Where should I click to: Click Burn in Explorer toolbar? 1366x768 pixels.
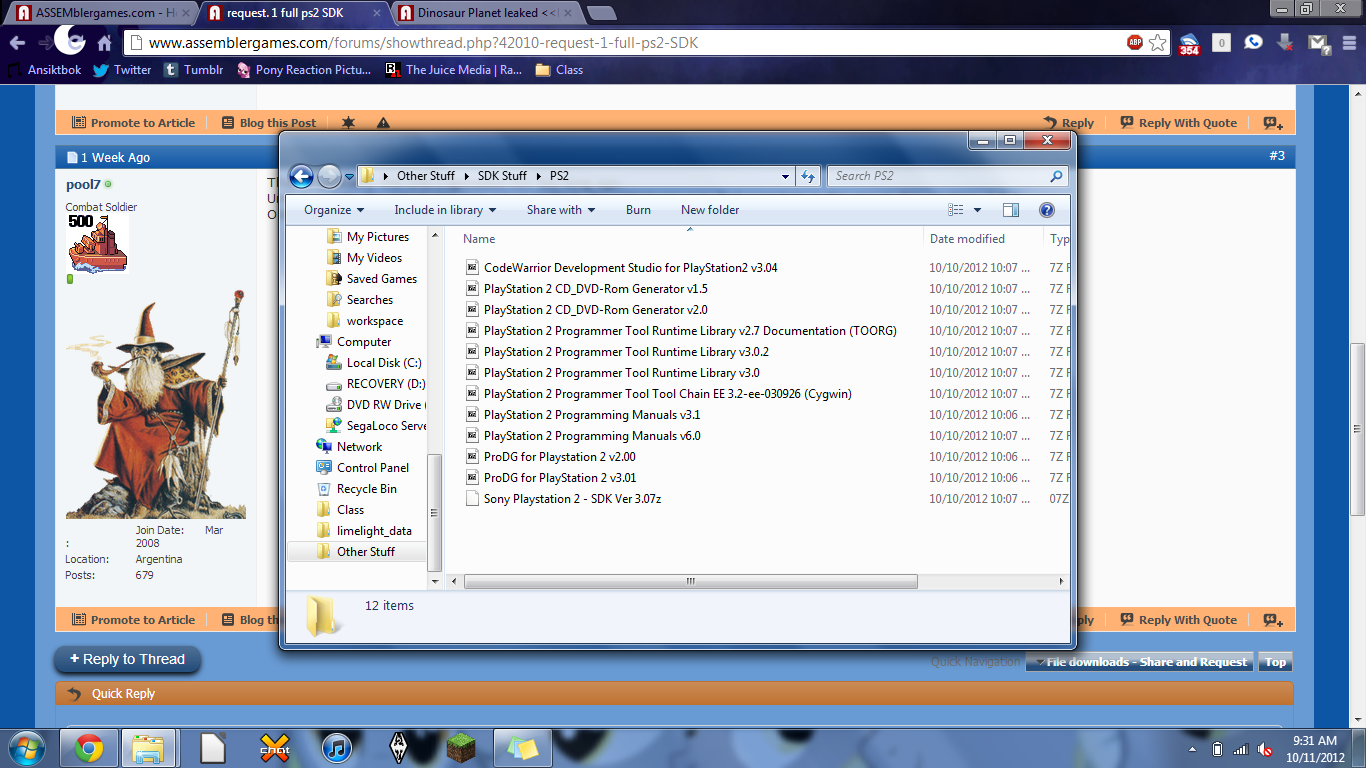(x=638, y=210)
